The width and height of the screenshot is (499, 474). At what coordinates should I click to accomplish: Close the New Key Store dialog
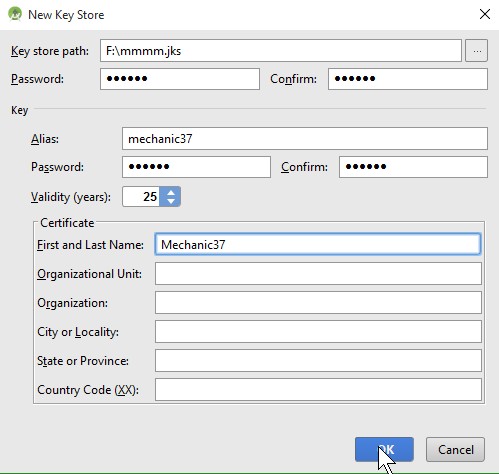484,14
